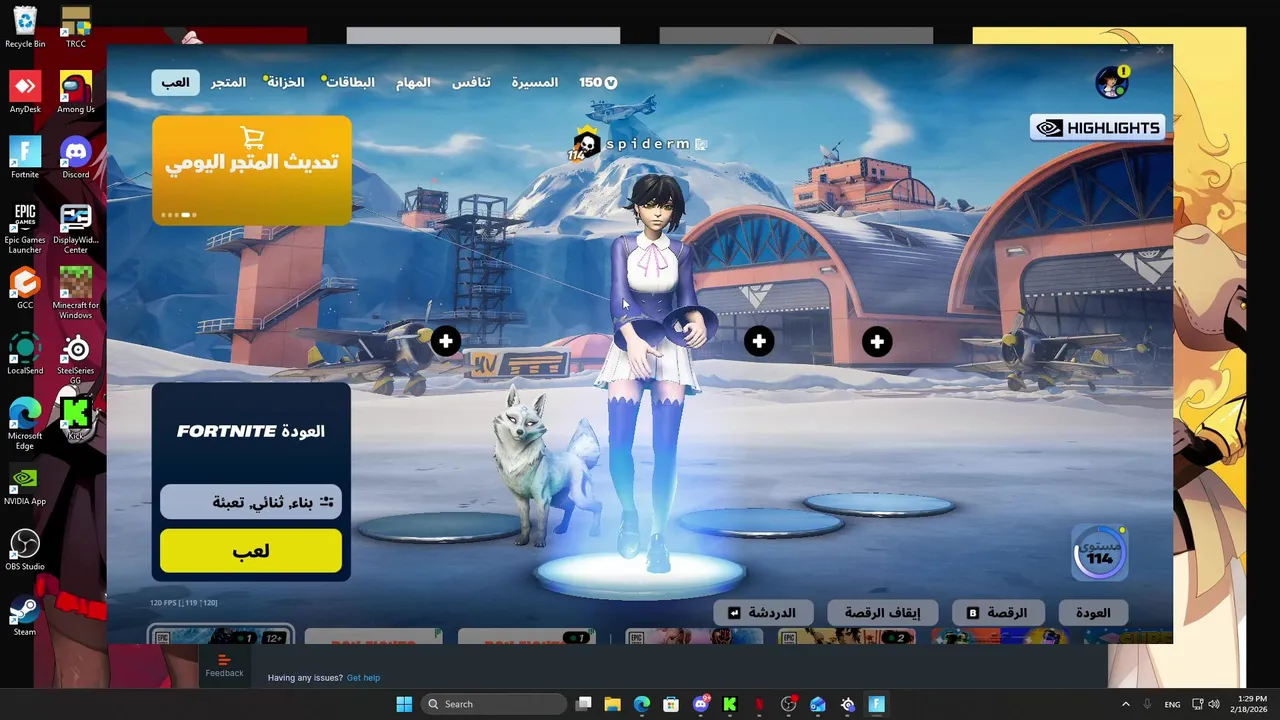Open the تنافس (Compete) tab

pos(471,82)
